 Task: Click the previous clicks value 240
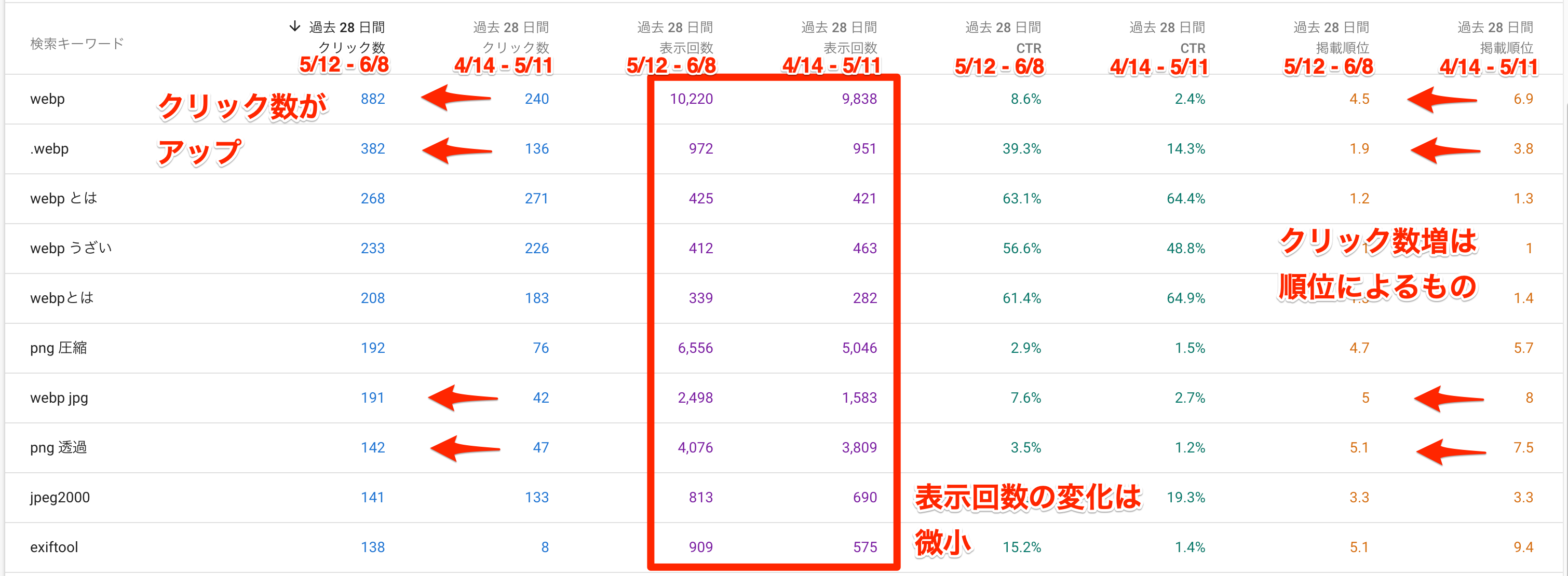[x=536, y=99]
